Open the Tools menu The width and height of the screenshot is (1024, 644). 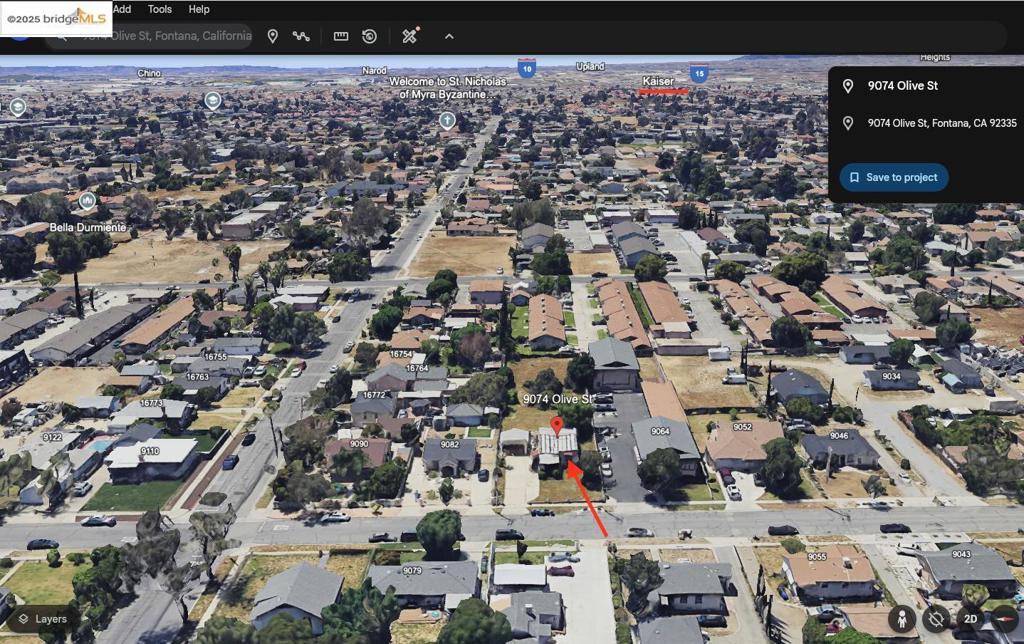(158, 9)
